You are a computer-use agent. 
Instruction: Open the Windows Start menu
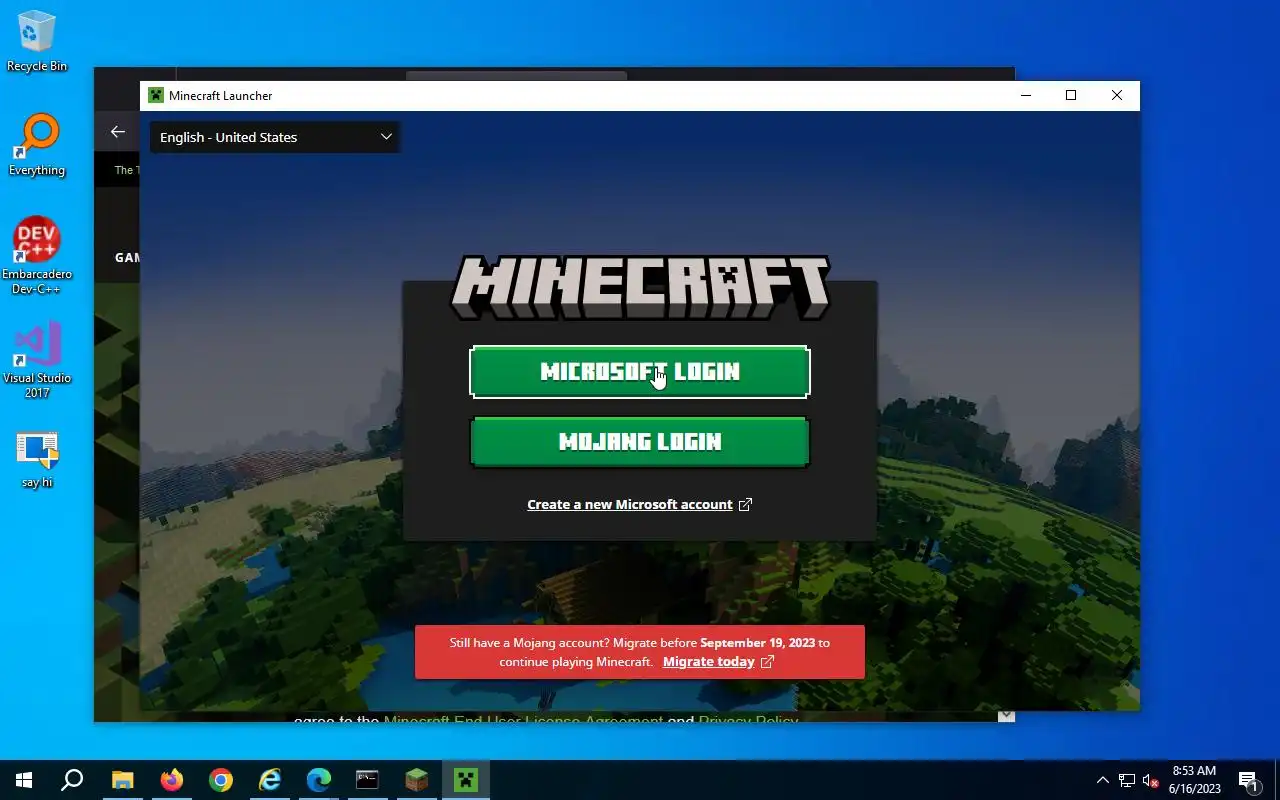pyautogui.click(x=24, y=780)
